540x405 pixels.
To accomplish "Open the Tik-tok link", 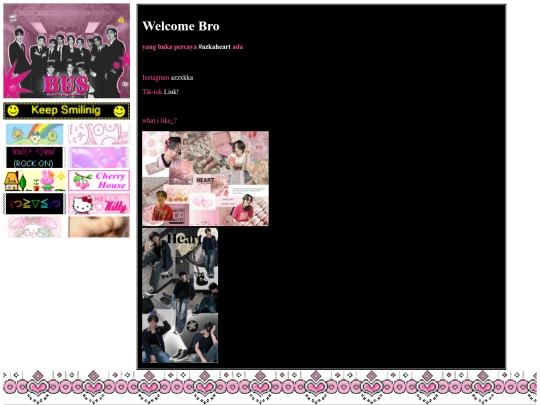I will click(x=152, y=92).
